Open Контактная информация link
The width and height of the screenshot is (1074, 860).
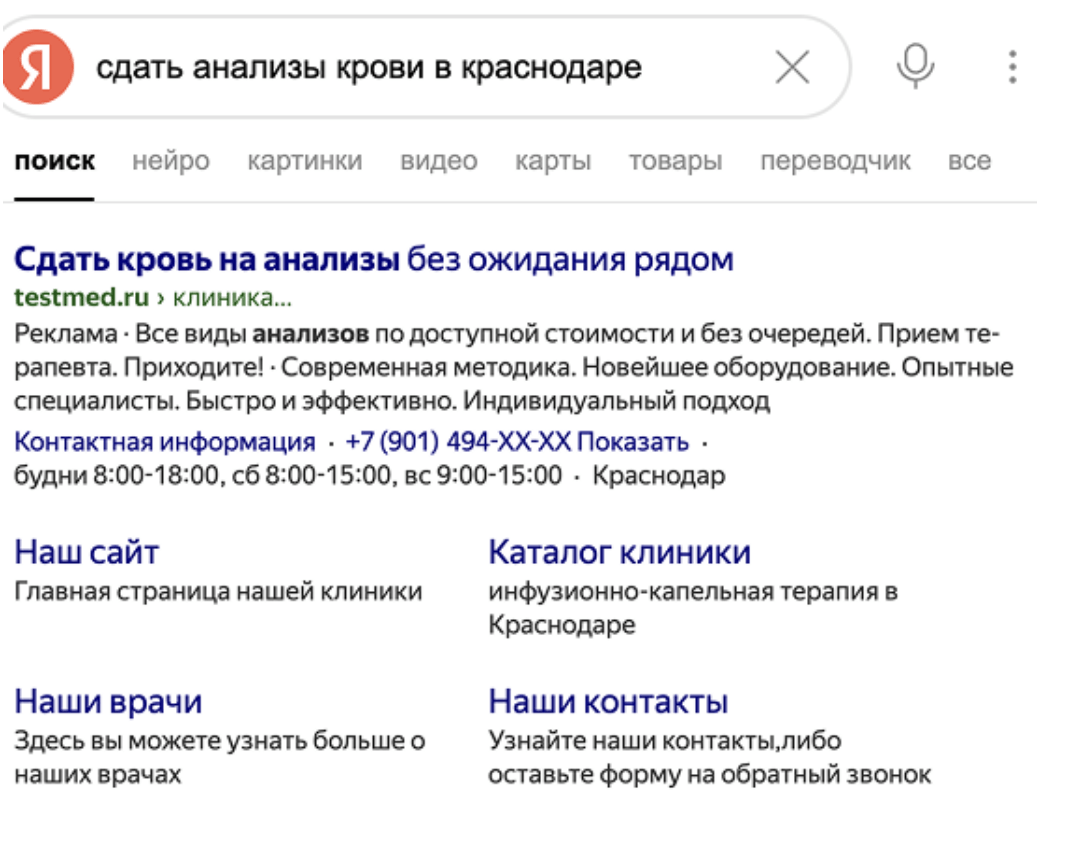165,442
